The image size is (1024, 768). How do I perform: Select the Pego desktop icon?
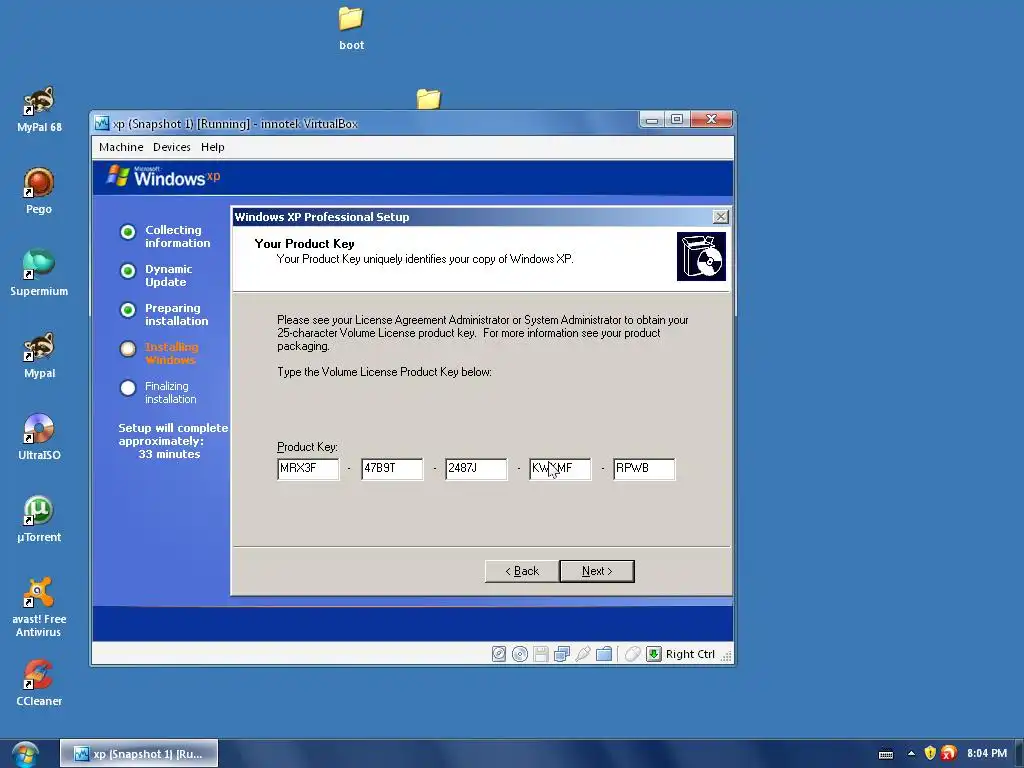(39, 191)
